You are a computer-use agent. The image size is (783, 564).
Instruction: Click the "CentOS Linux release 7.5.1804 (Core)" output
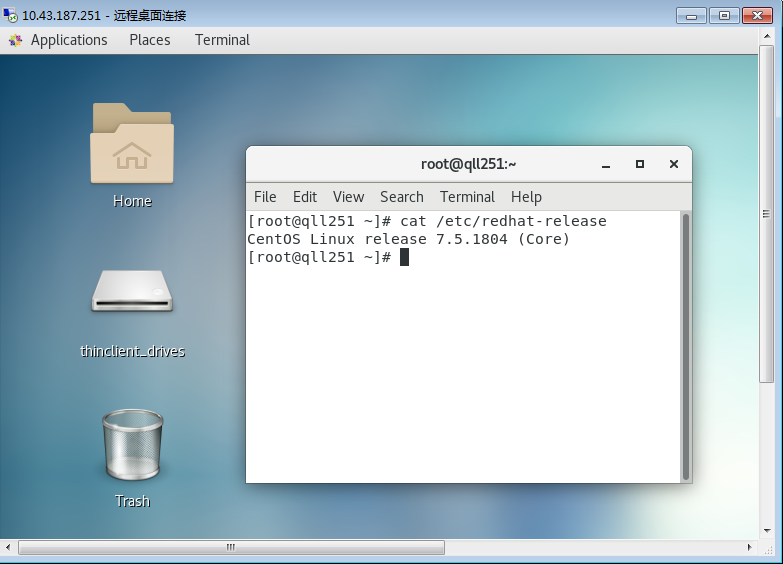(x=408, y=239)
